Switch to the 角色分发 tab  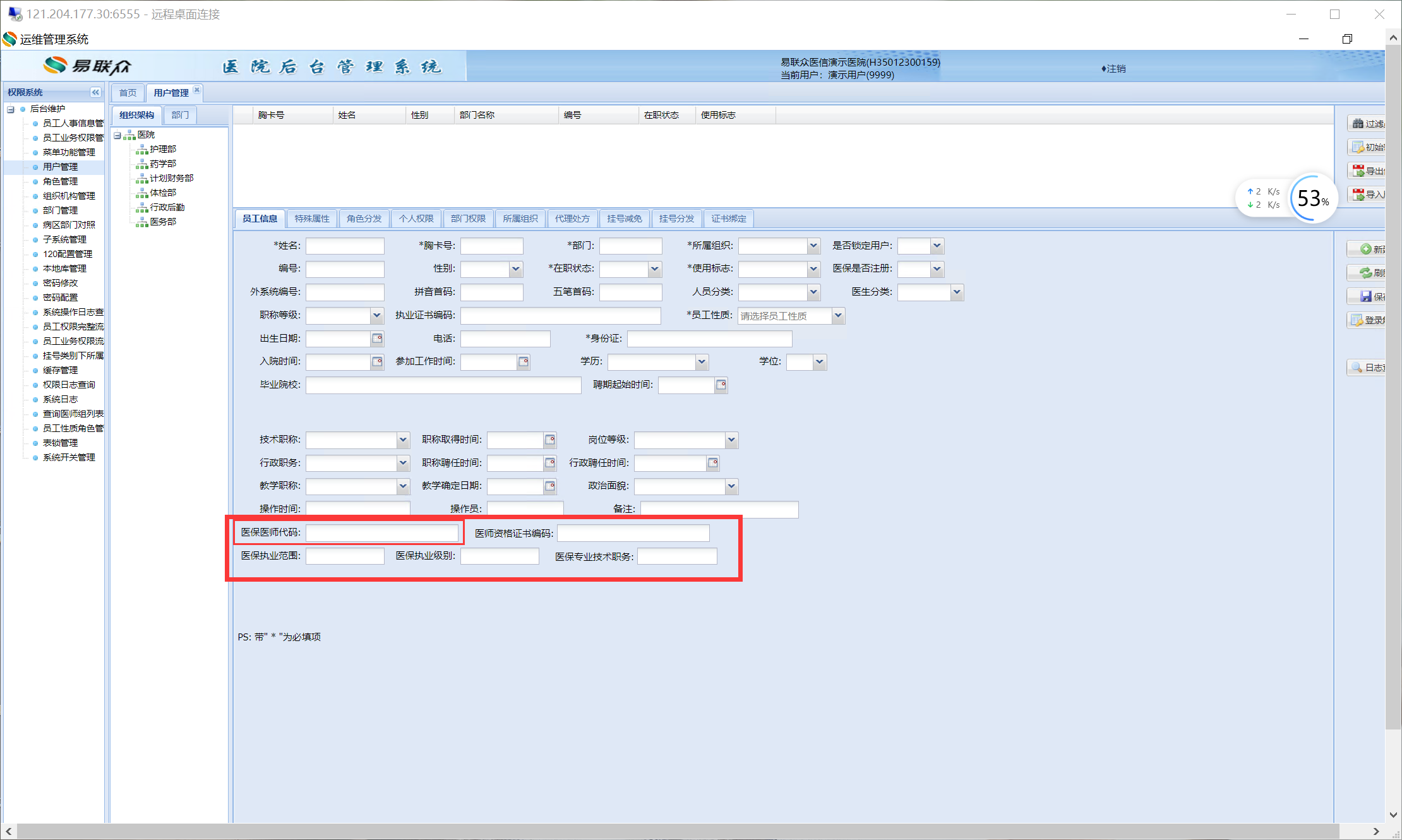pyautogui.click(x=364, y=219)
